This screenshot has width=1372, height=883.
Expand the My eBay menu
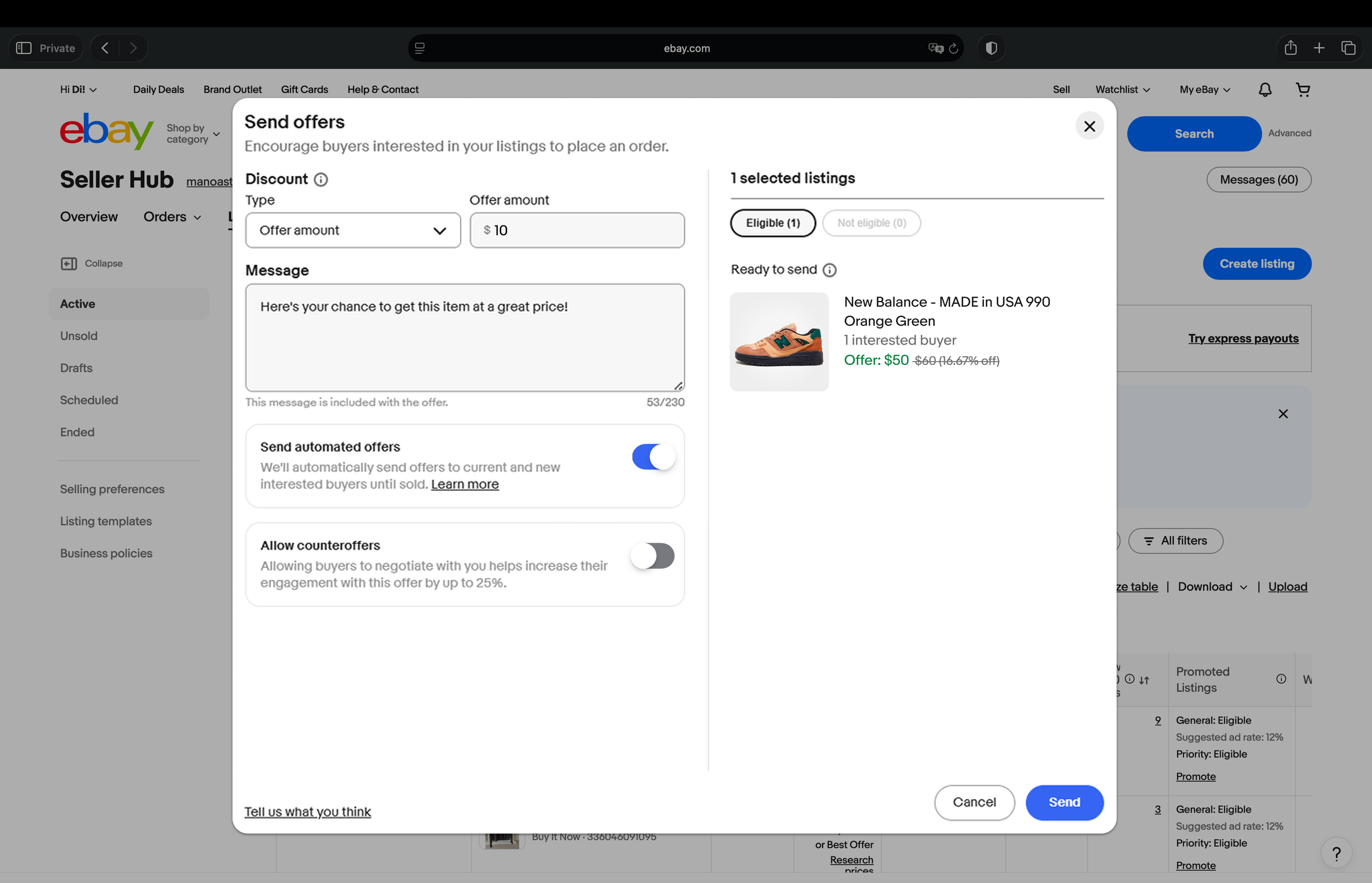click(x=1205, y=89)
